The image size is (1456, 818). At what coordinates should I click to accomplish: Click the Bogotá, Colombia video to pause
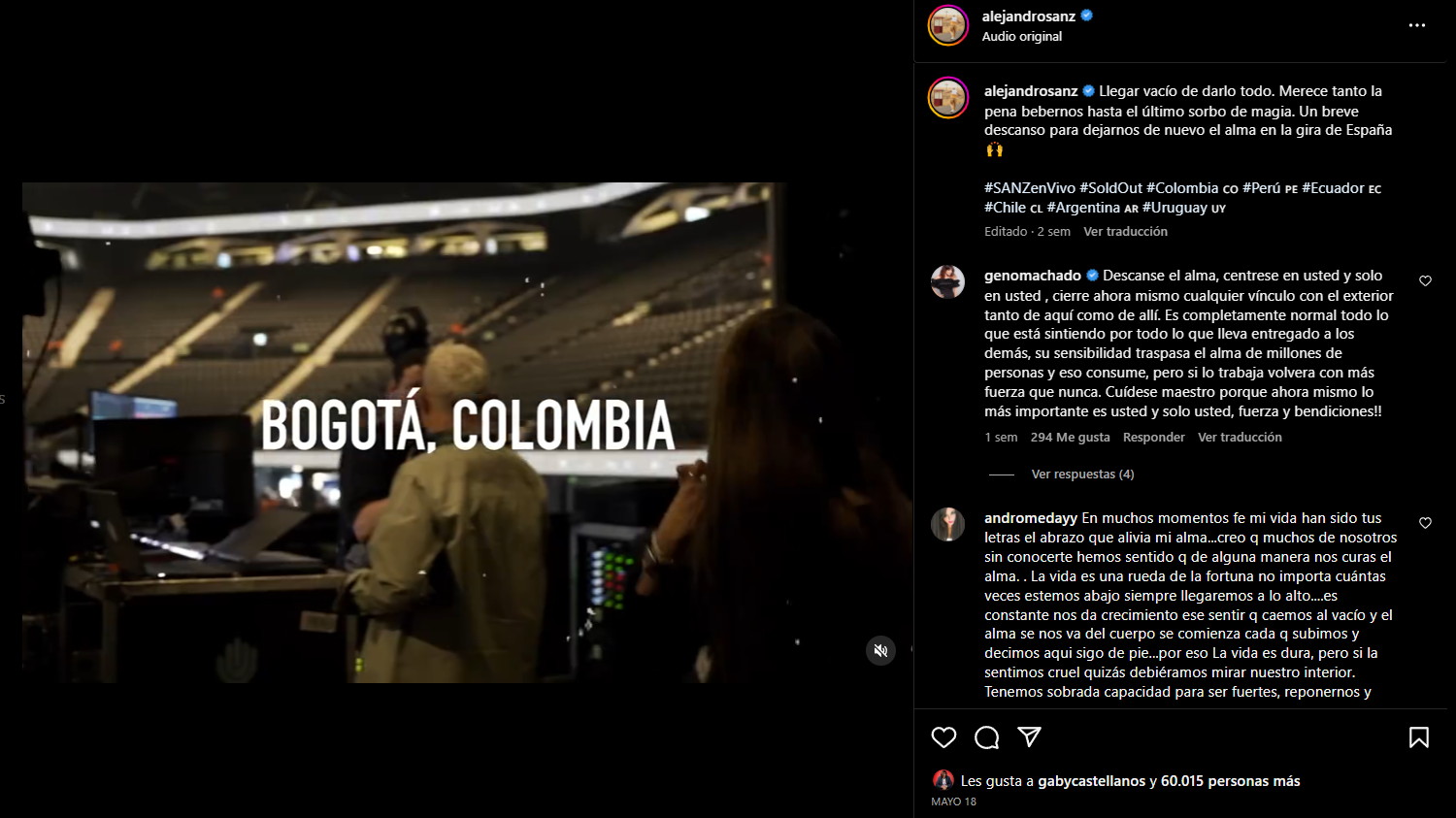pos(467,432)
